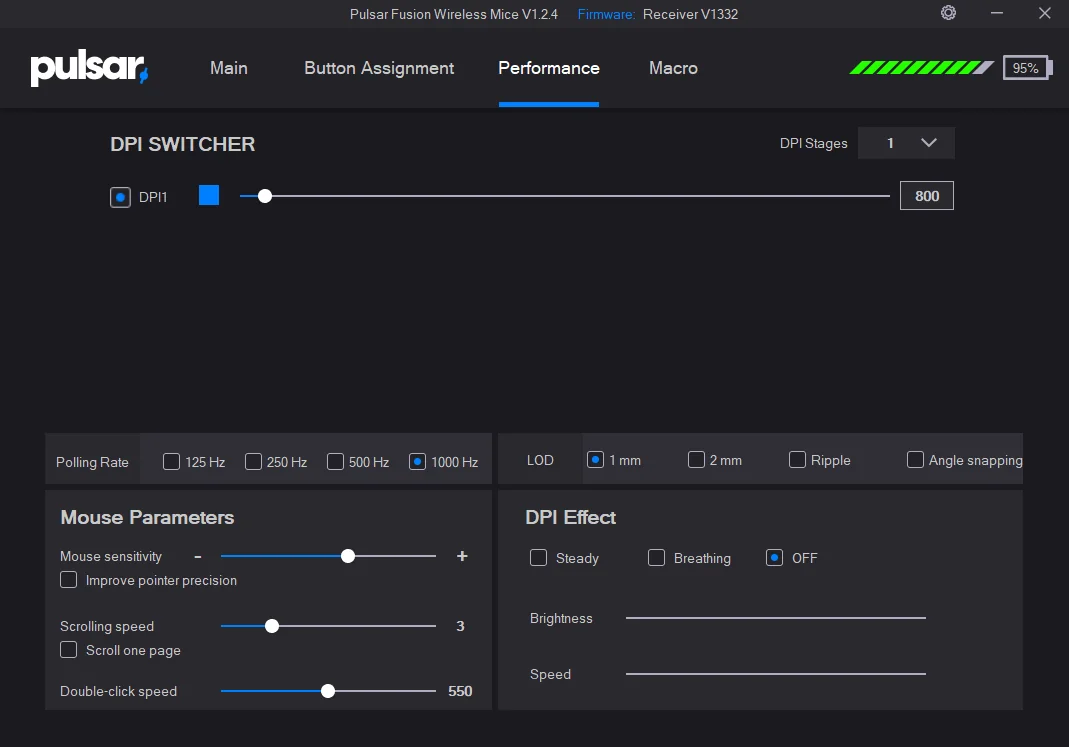The image size is (1069, 747).
Task: Select 2 mm lift-off distance
Action: [696, 459]
